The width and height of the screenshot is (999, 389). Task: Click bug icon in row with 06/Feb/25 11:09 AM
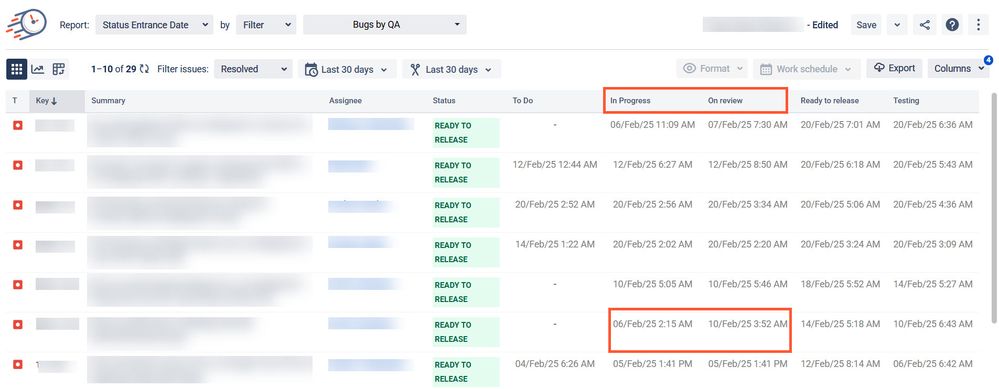pyautogui.click(x=18, y=125)
